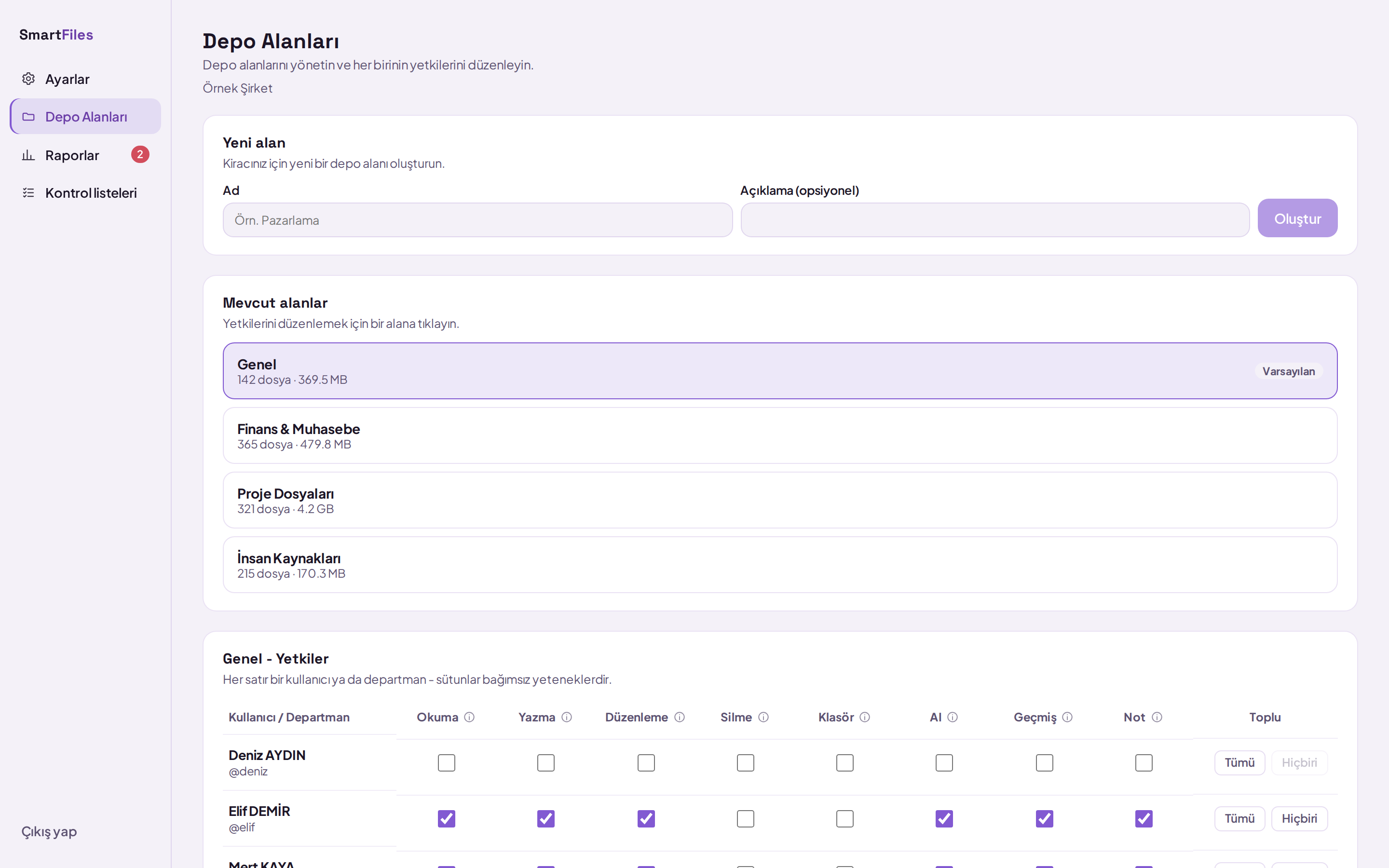Click the info icon next to Düzenleme
The image size is (1389, 868).
tap(680, 717)
